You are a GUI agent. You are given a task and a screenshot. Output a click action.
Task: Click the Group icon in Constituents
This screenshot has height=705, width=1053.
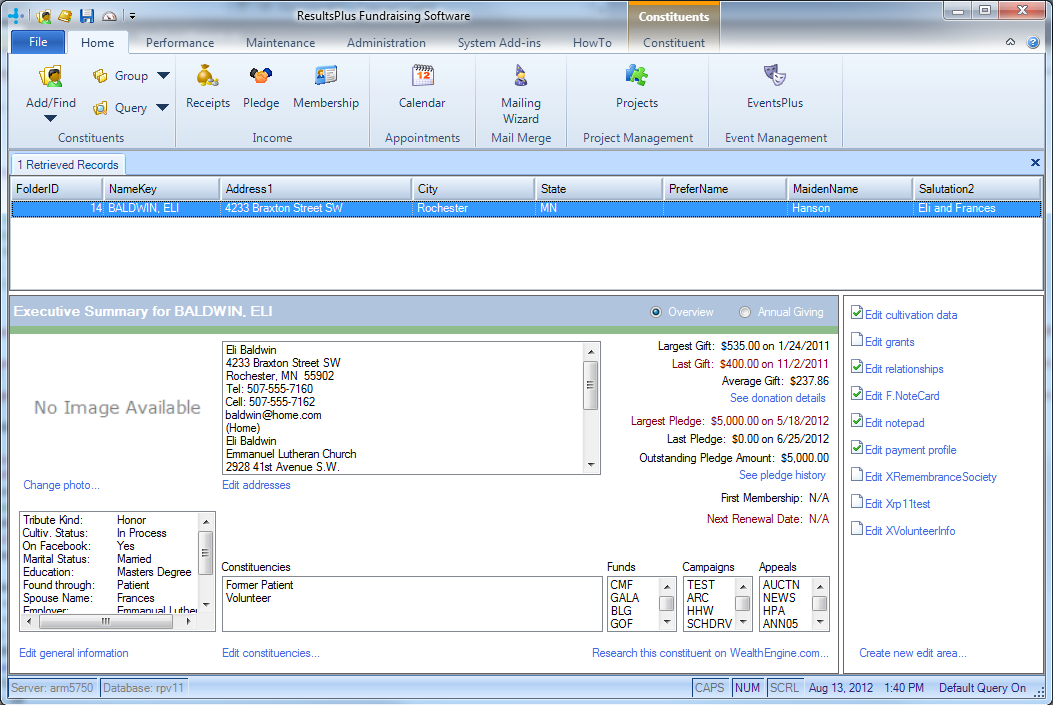click(x=100, y=76)
